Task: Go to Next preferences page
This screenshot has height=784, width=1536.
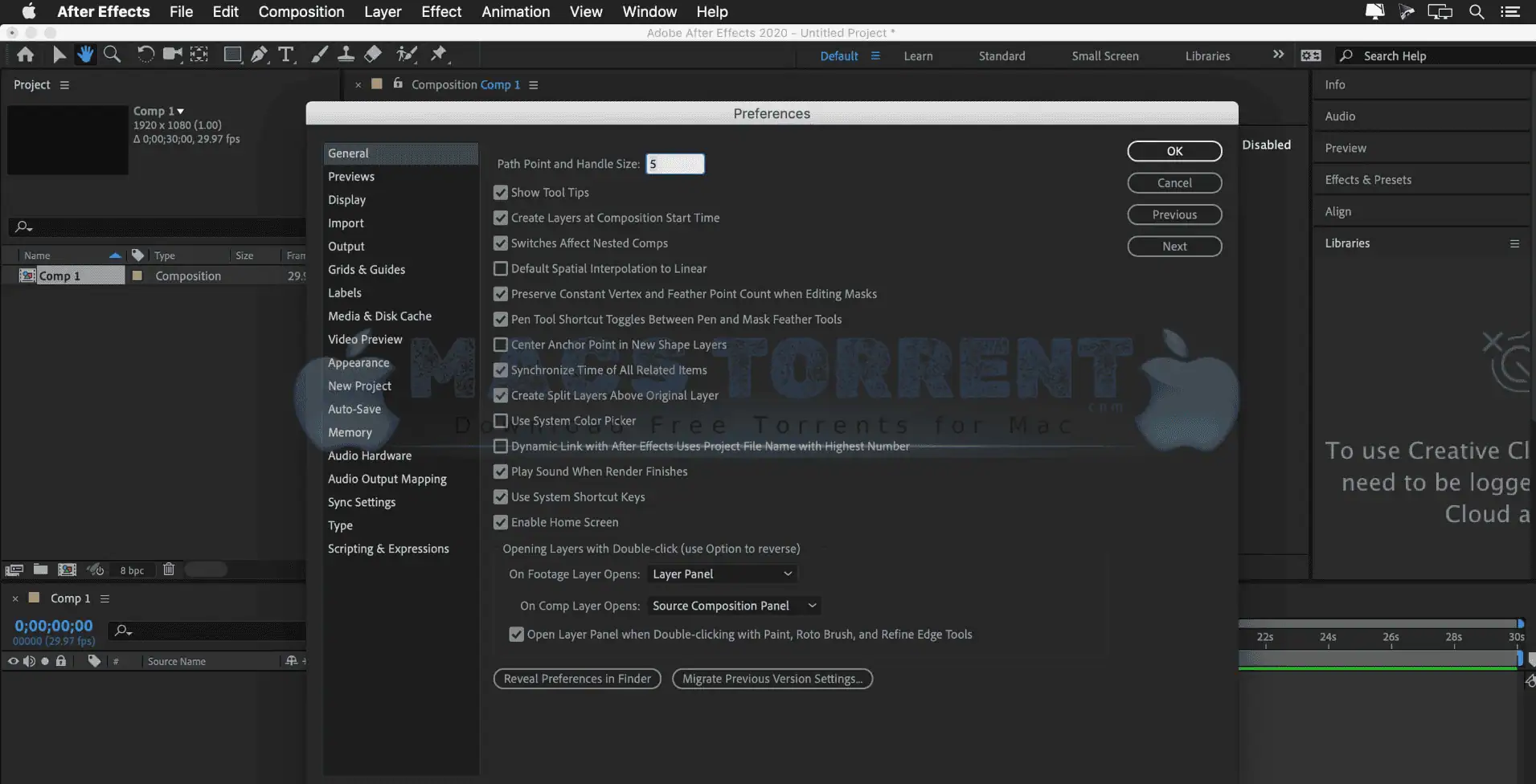Action: pos(1174,247)
